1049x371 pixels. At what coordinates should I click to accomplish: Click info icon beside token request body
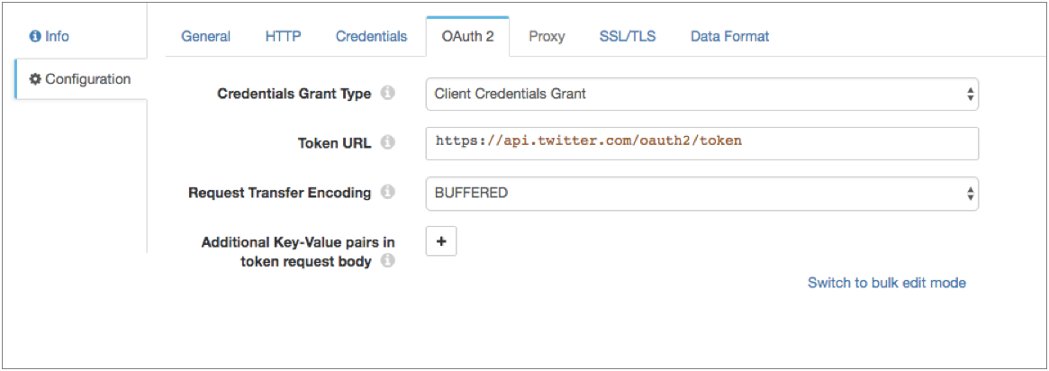[388, 262]
